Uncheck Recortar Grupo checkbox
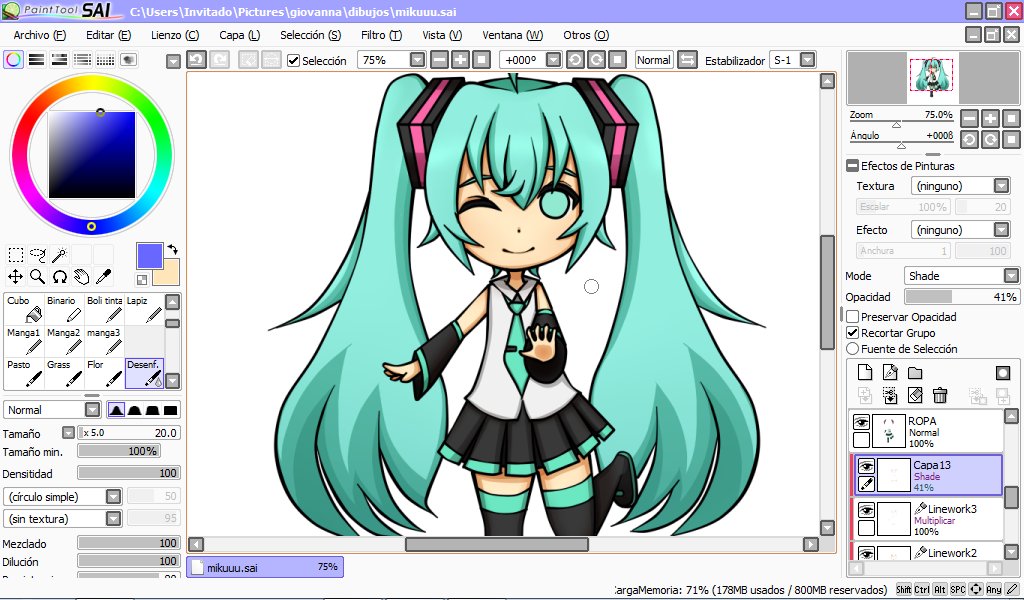The image size is (1024, 600). (852, 333)
